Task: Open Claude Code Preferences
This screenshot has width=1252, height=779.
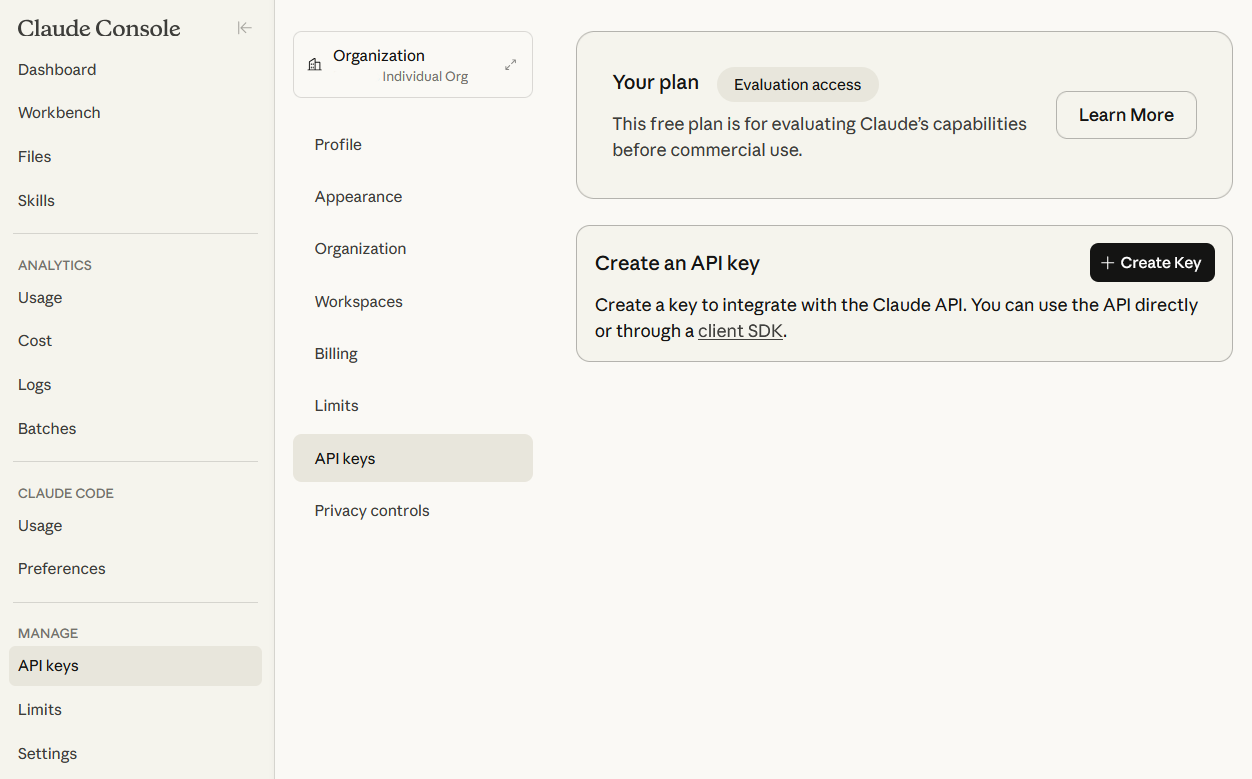Action: point(61,569)
